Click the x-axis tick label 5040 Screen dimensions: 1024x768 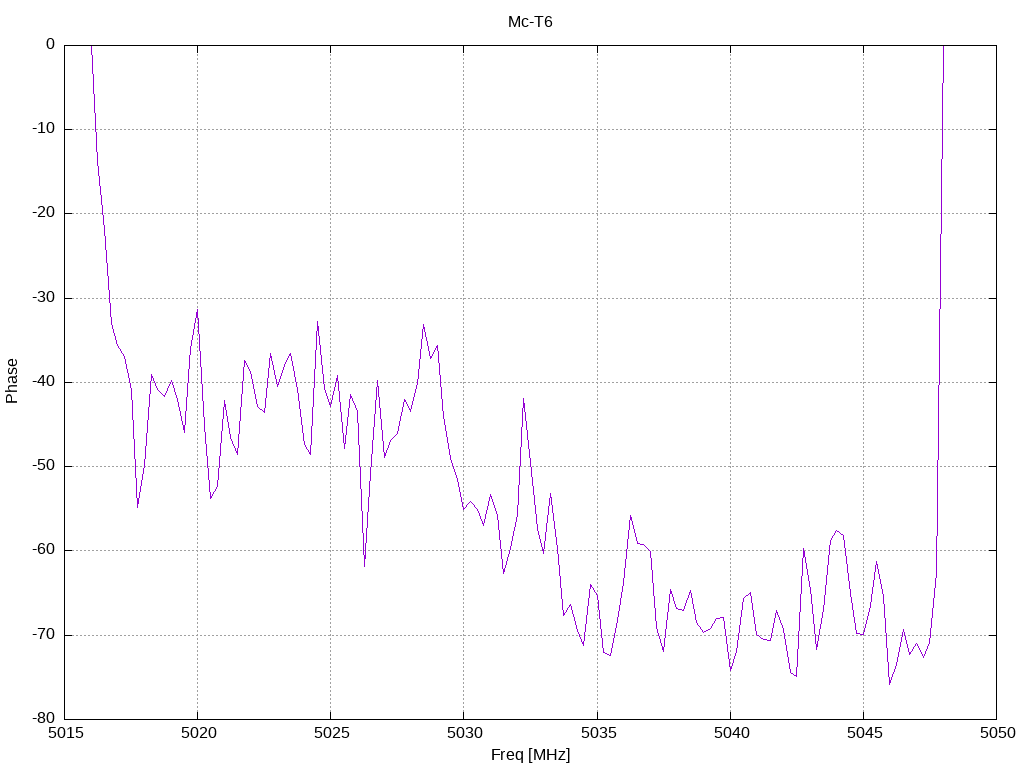pos(731,733)
